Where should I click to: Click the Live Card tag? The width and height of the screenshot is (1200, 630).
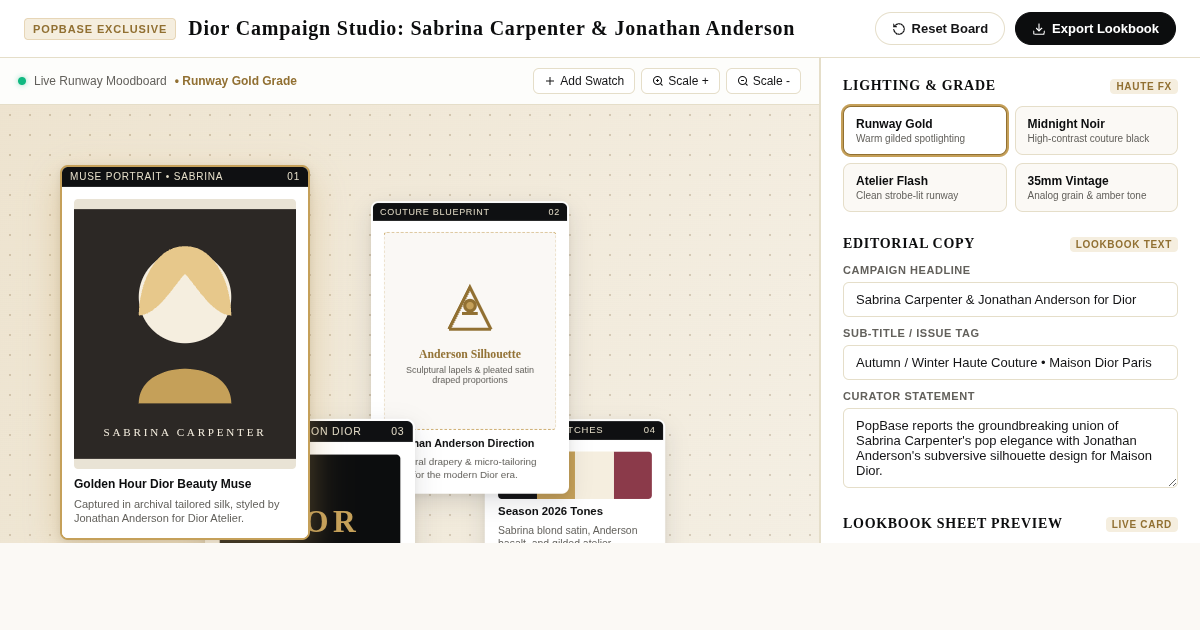tap(1142, 525)
